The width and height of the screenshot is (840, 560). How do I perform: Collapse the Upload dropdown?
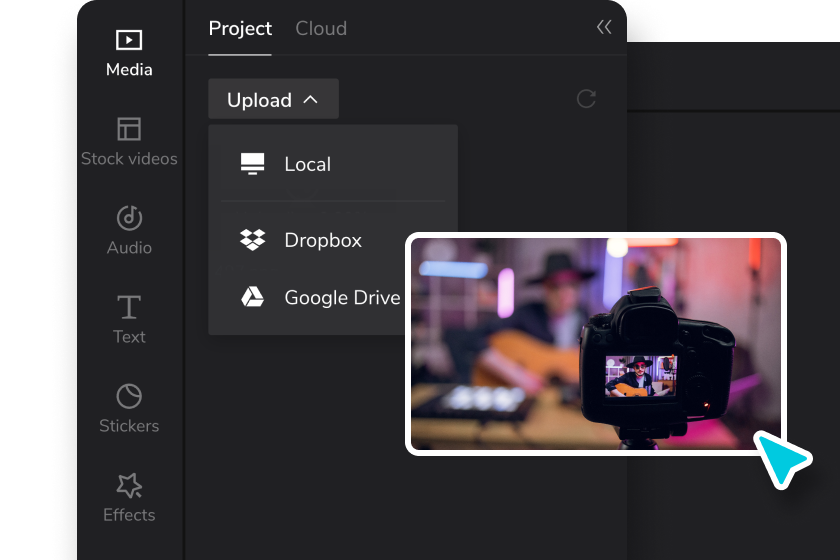(x=273, y=99)
